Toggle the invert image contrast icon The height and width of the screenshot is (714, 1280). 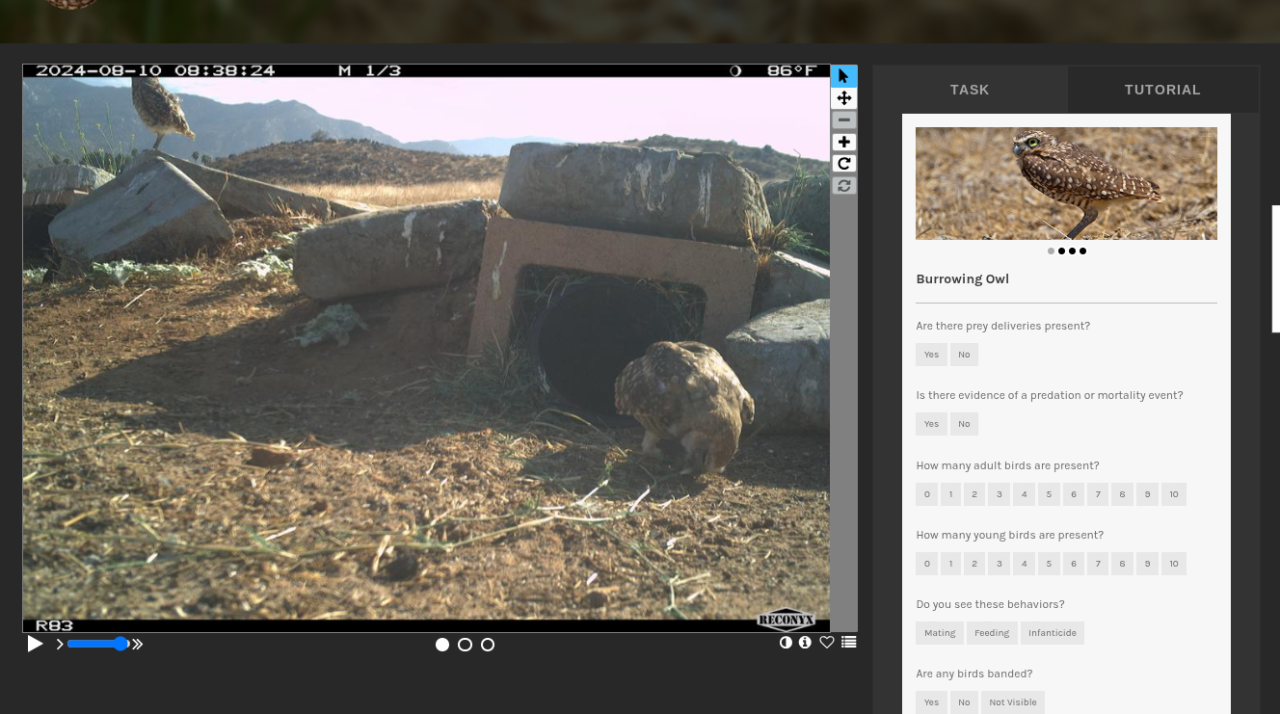(786, 642)
